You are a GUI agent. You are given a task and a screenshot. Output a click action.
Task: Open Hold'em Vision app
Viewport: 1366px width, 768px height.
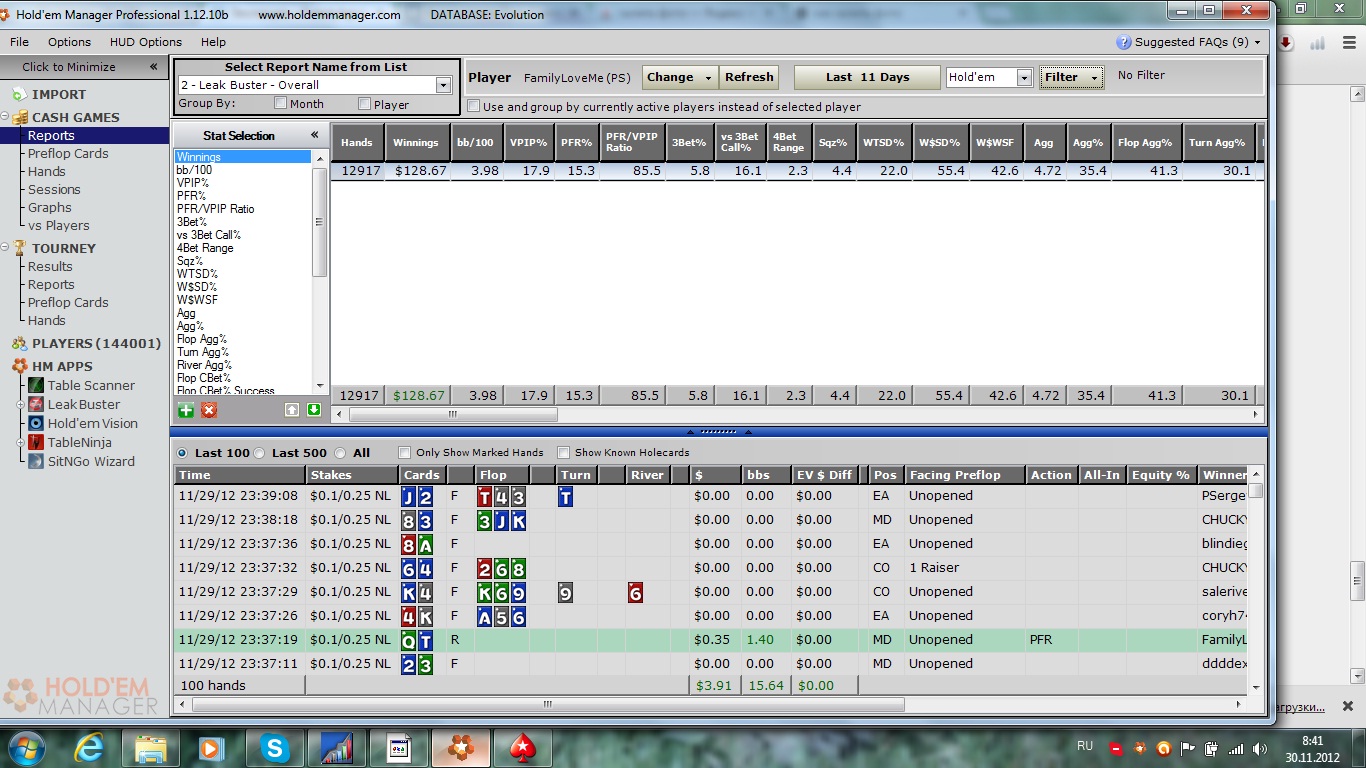[x=92, y=423]
